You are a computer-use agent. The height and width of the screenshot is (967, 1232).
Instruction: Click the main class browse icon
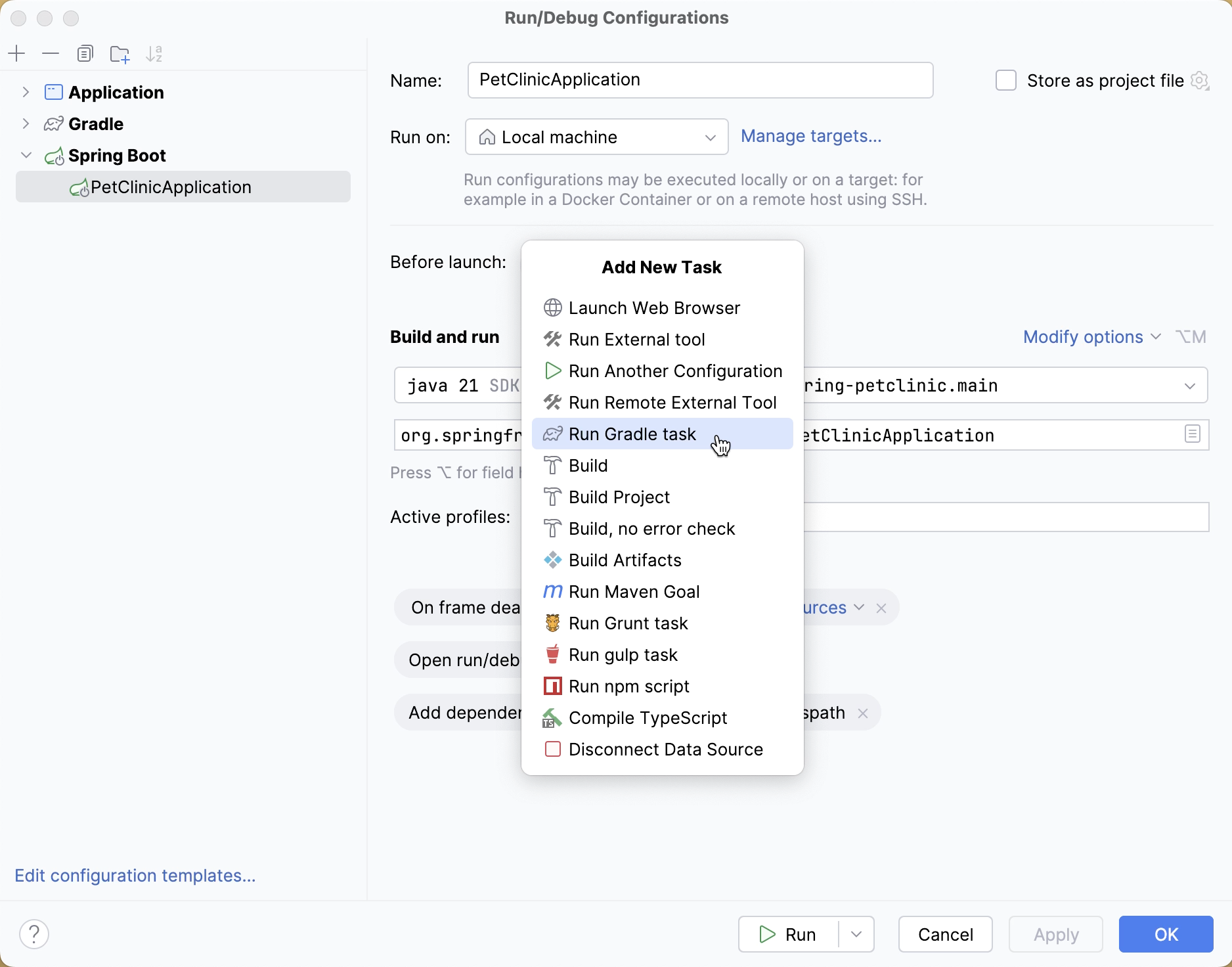[x=1193, y=434]
